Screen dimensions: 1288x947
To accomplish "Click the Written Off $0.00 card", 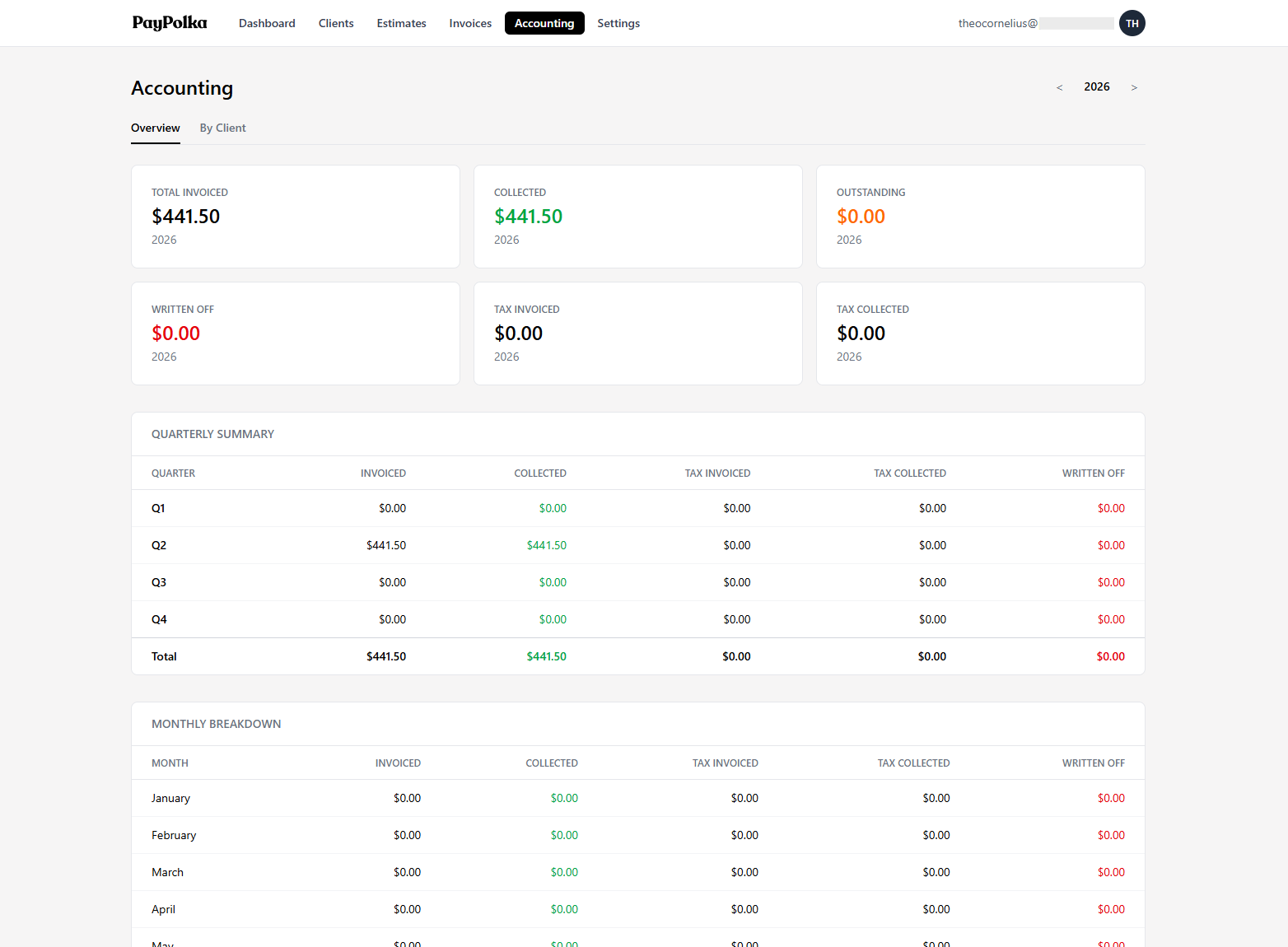I will tap(296, 334).
